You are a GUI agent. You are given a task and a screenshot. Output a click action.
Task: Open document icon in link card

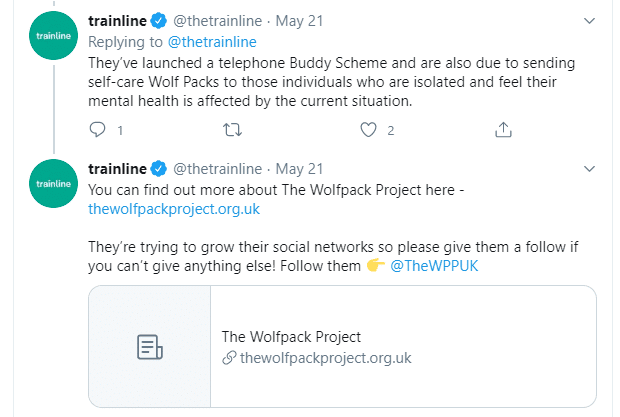[150, 347]
